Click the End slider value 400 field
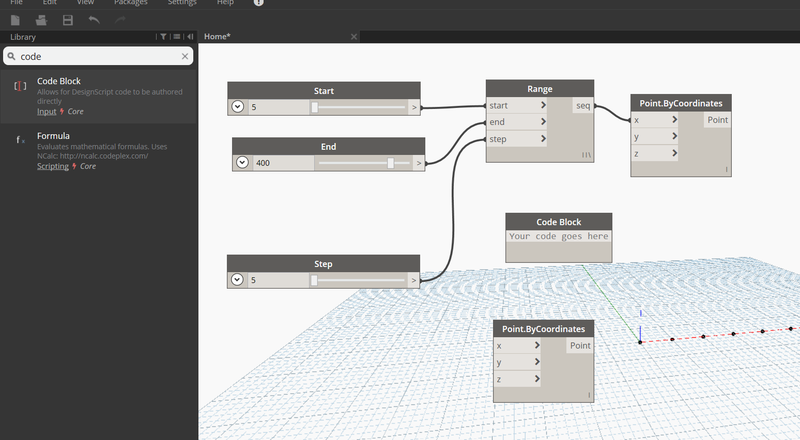 point(283,163)
